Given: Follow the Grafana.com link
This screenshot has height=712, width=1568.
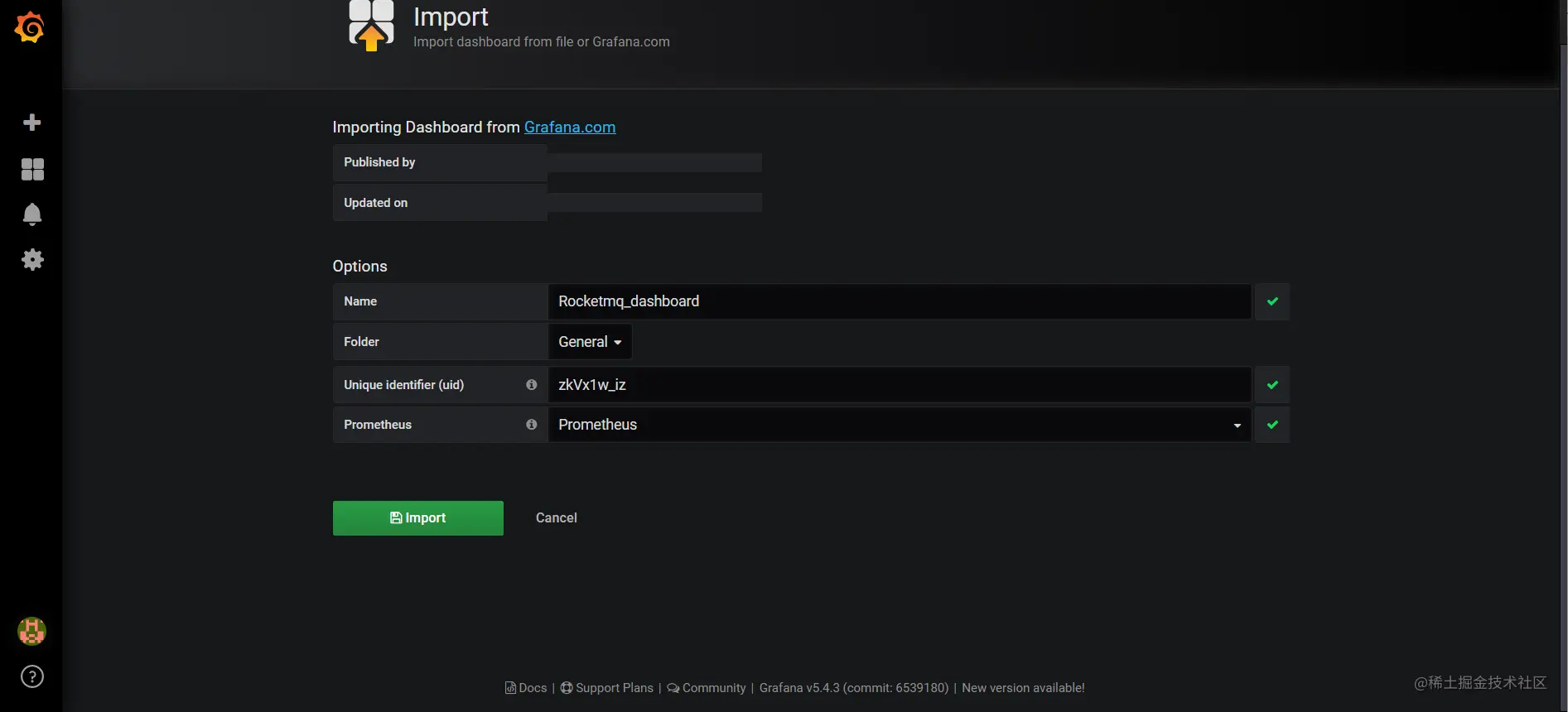Looking at the screenshot, I should [x=570, y=127].
